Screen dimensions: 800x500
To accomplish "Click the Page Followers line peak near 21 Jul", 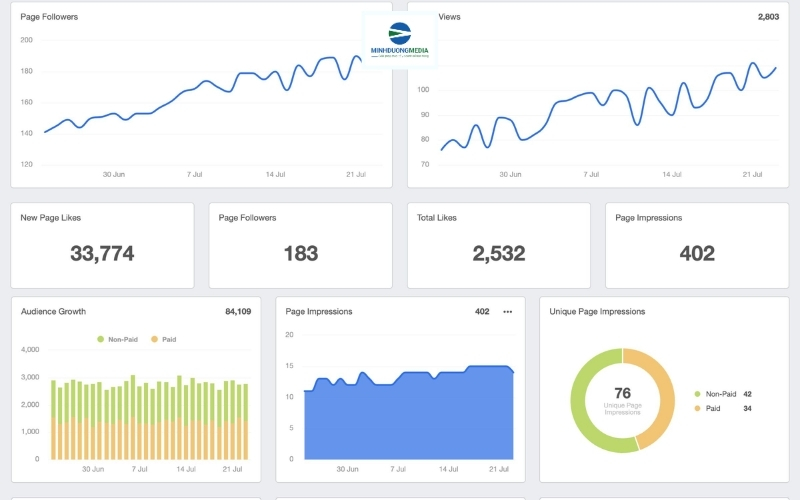I will (x=356, y=57).
